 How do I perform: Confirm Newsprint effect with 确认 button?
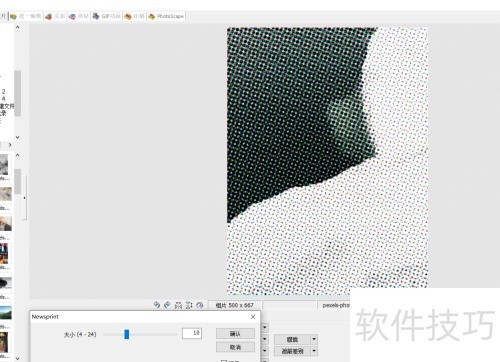(x=235, y=333)
